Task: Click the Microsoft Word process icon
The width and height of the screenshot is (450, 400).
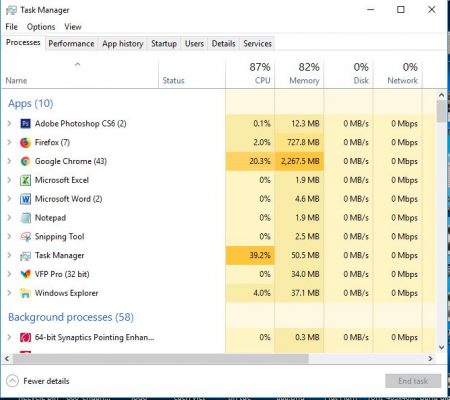Action: [x=25, y=199]
